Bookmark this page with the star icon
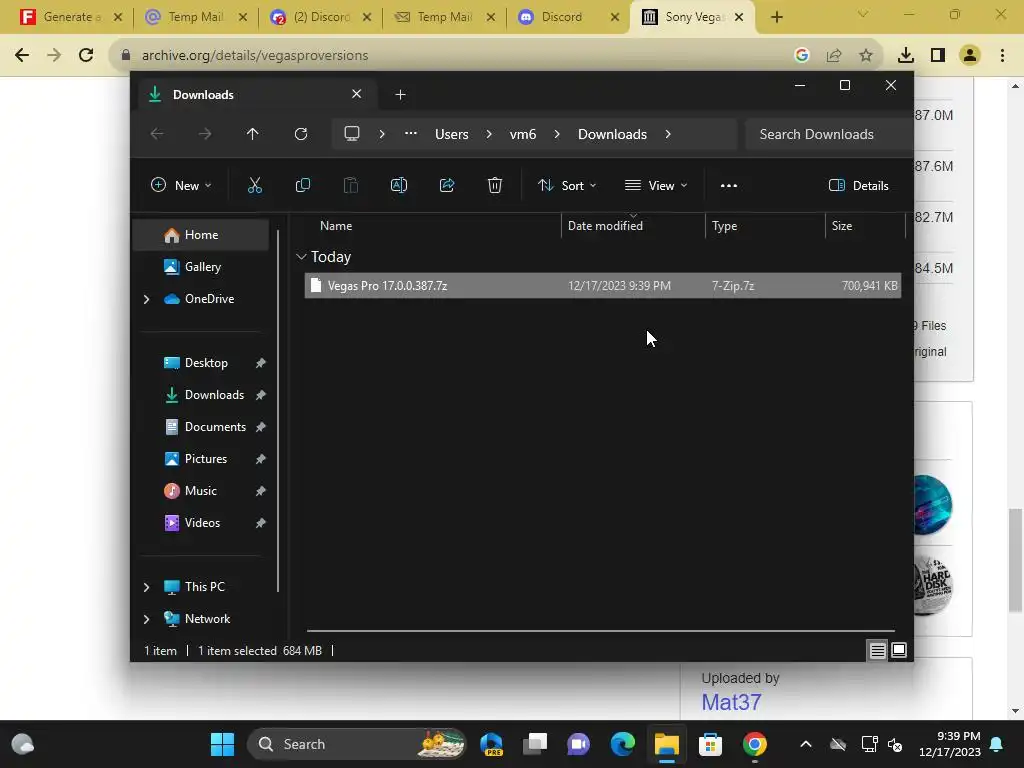1024x768 pixels. tap(866, 56)
